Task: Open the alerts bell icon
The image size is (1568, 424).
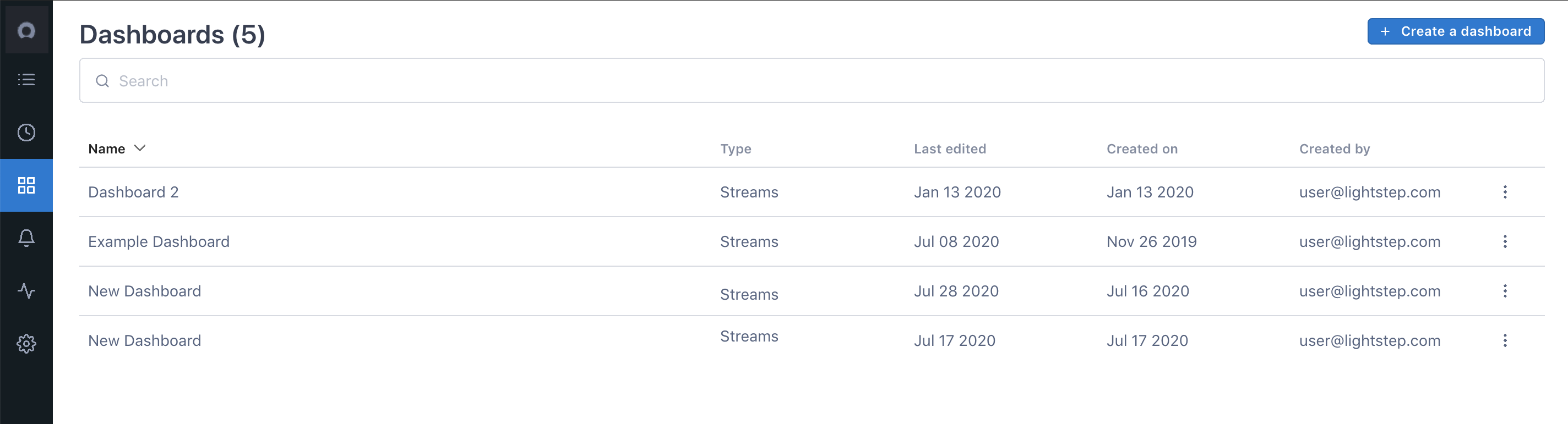Action: point(26,238)
